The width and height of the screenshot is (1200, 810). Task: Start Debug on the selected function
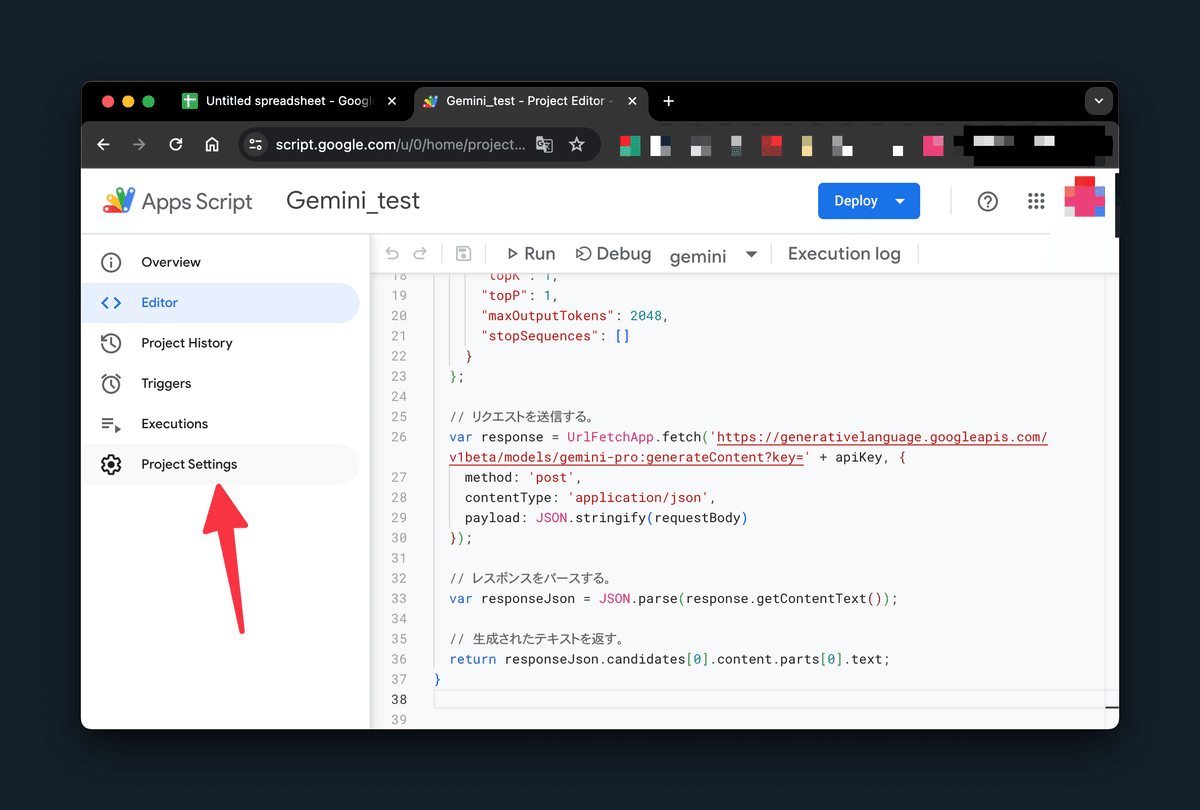614,254
